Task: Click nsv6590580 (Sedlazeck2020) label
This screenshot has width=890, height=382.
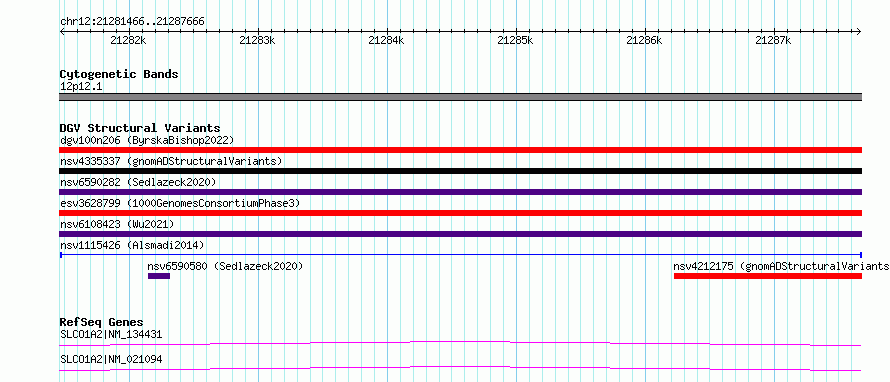Action: [x=225, y=266]
